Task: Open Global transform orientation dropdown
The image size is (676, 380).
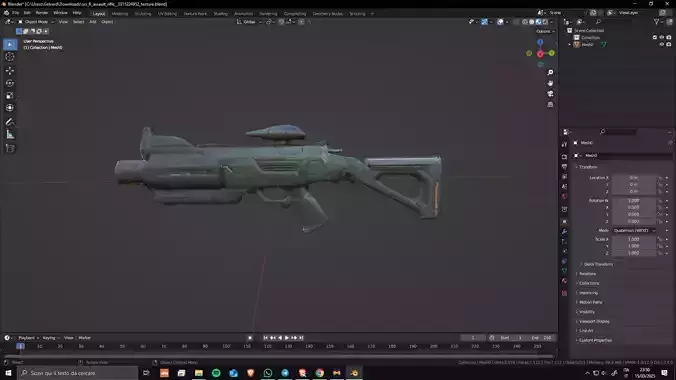Action: 250,22
